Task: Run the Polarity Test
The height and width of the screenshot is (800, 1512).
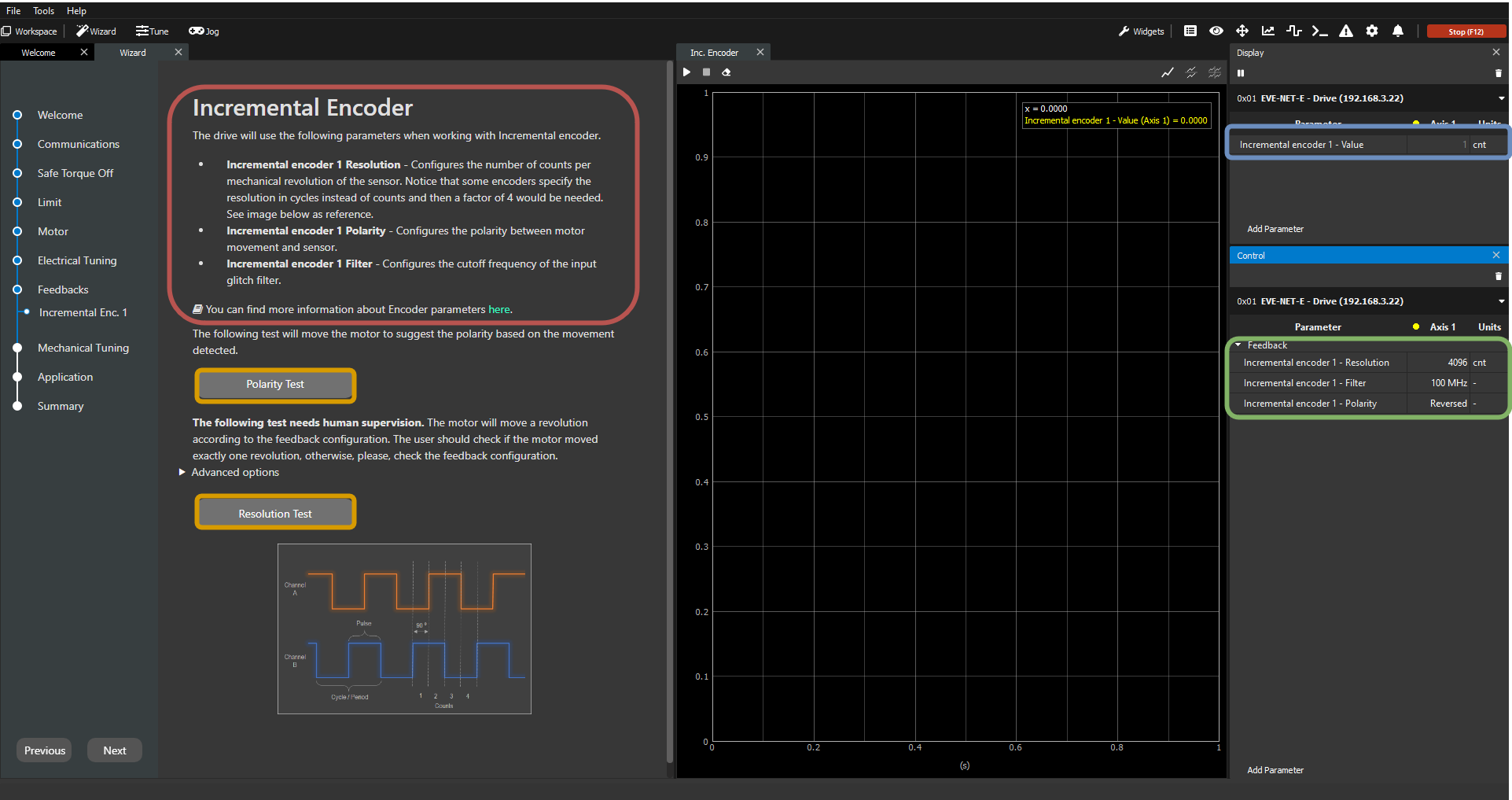Action: [x=275, y=385]
